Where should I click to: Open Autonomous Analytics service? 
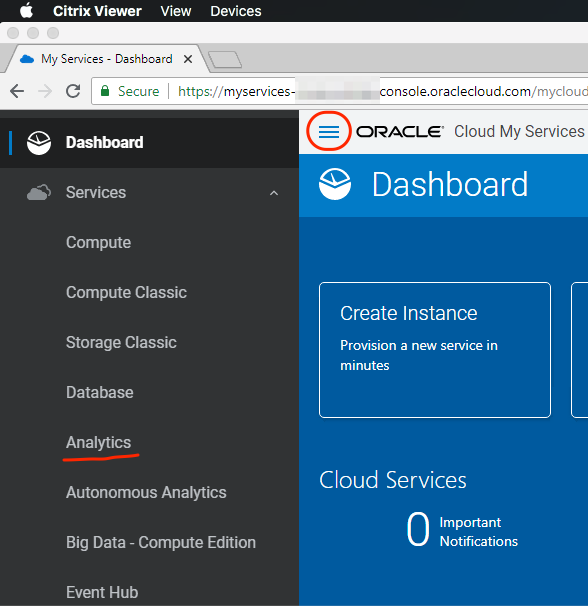[x=146, y=492]
